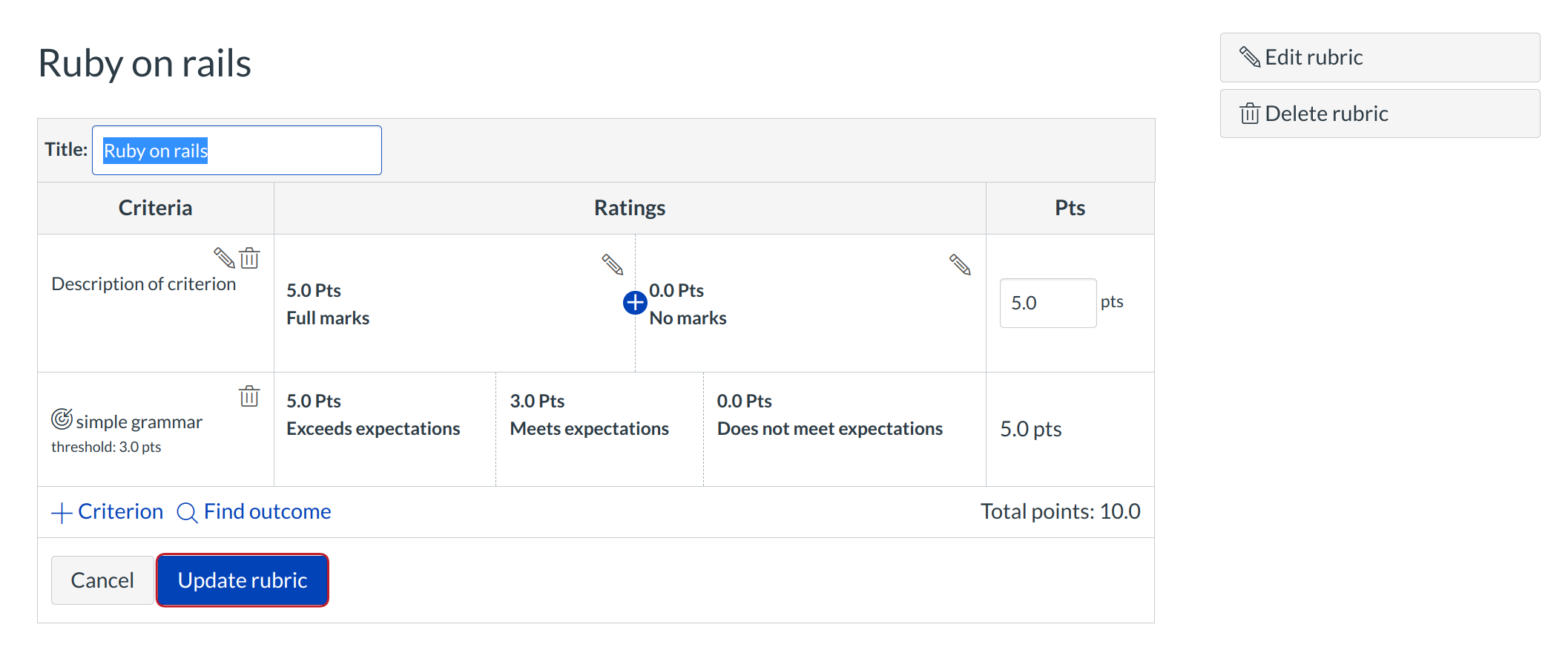
Task: Cancel editing the rubric
Action: click(102, 580)
